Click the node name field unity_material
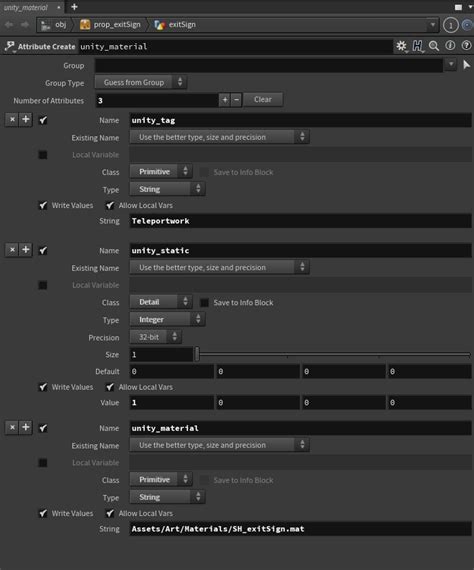 click(x=235, y=47)
